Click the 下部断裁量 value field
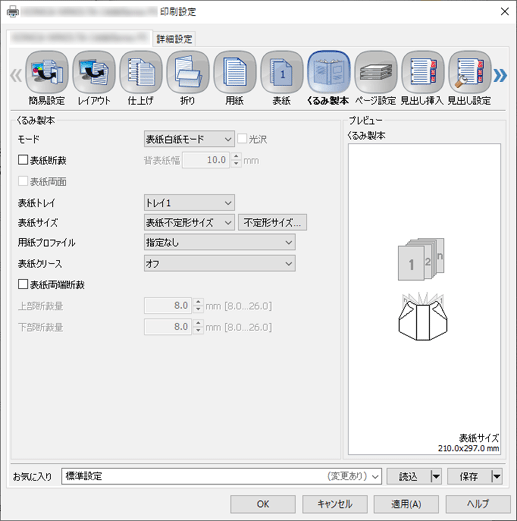Viewport: 517px width, 521px height. coord(168,327)
